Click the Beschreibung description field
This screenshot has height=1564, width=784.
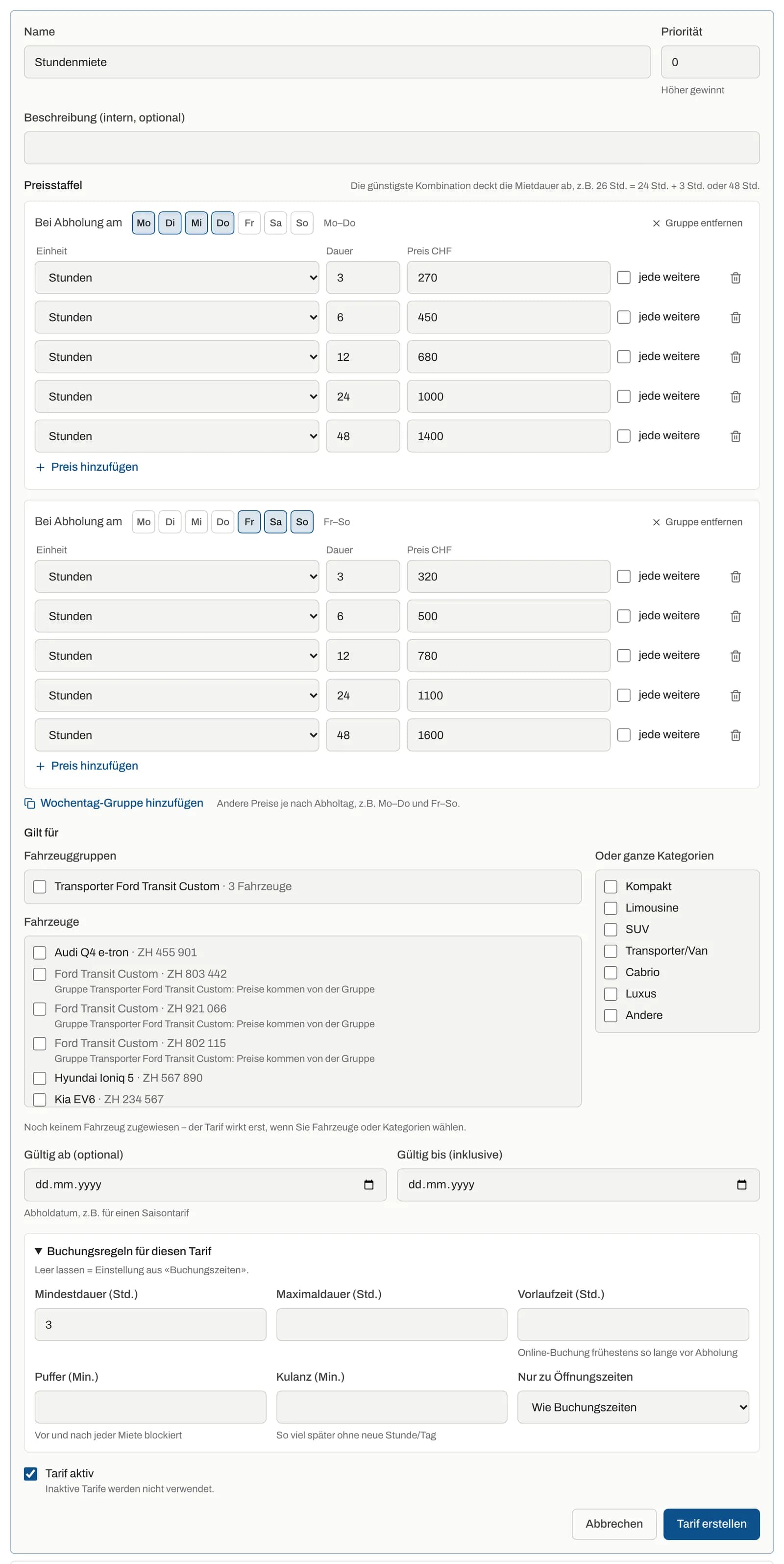pos(392,148)
